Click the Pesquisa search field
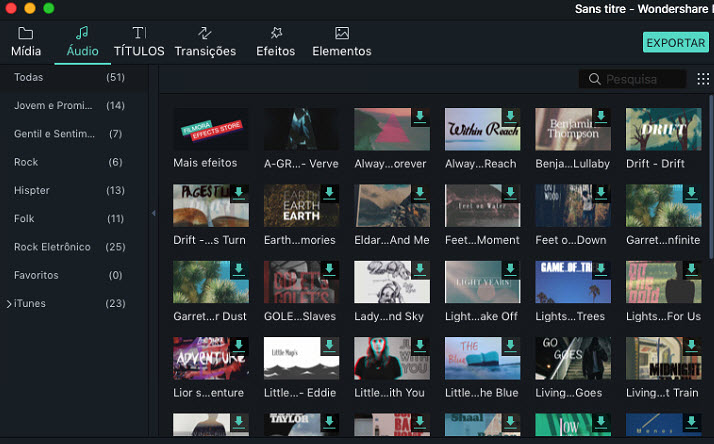 (632, 79)
